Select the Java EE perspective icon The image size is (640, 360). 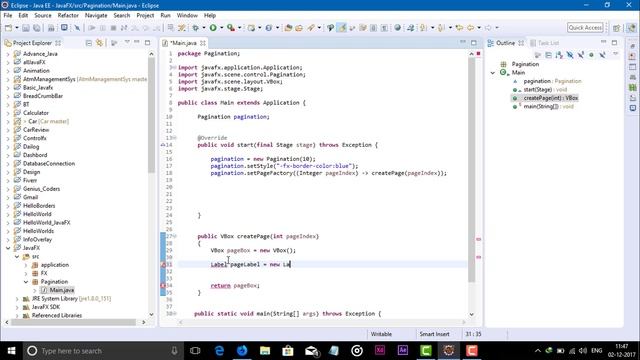(631, 28)
